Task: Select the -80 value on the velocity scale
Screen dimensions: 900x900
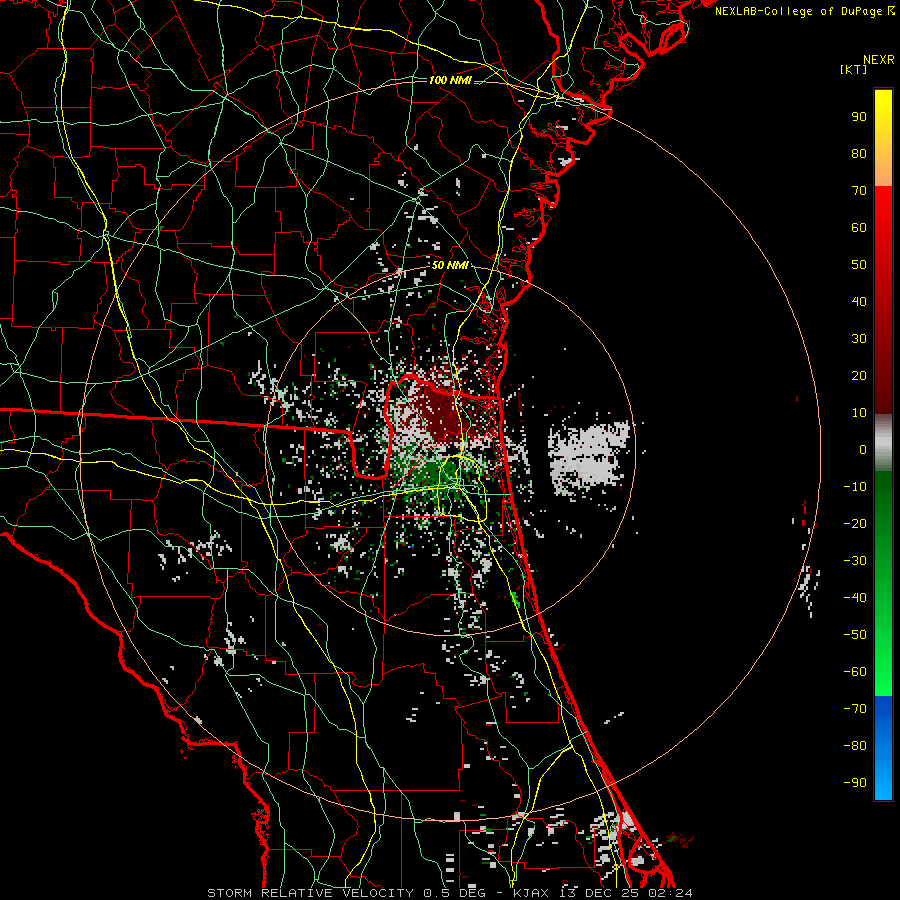Action: [855, 746]
